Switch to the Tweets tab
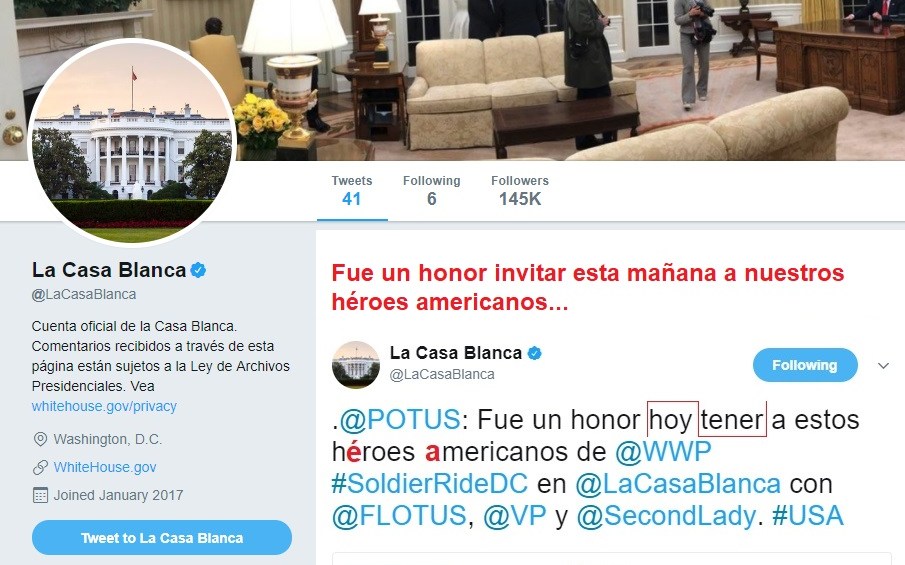The height and width of the screenshot is (565, 905). 351,190
